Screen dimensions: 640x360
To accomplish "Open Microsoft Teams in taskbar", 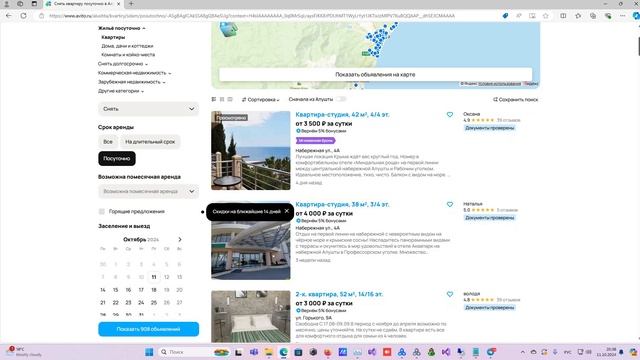I will [254, 352].
